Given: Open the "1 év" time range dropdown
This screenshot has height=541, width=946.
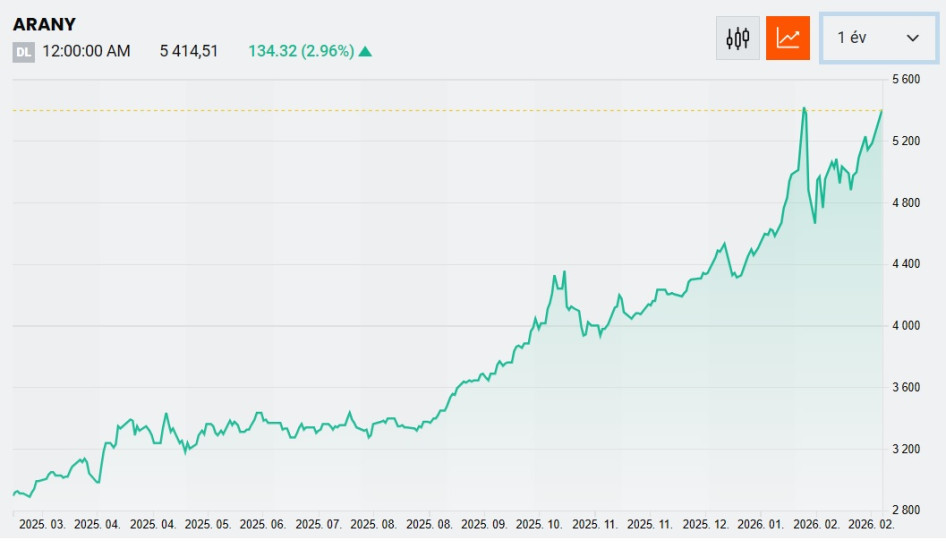Looking at the screenshot, I should tap(878, 38).
